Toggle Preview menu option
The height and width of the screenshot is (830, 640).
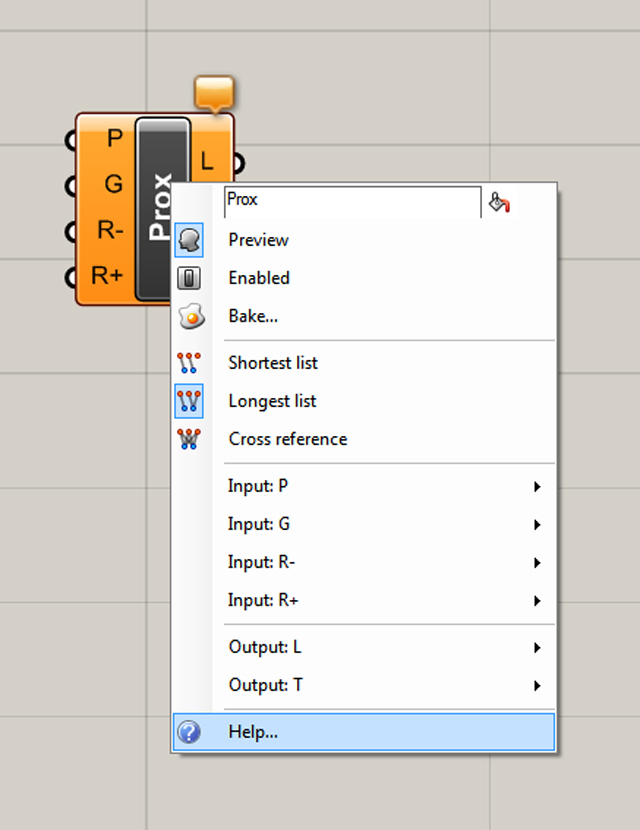tap(258, 240)
